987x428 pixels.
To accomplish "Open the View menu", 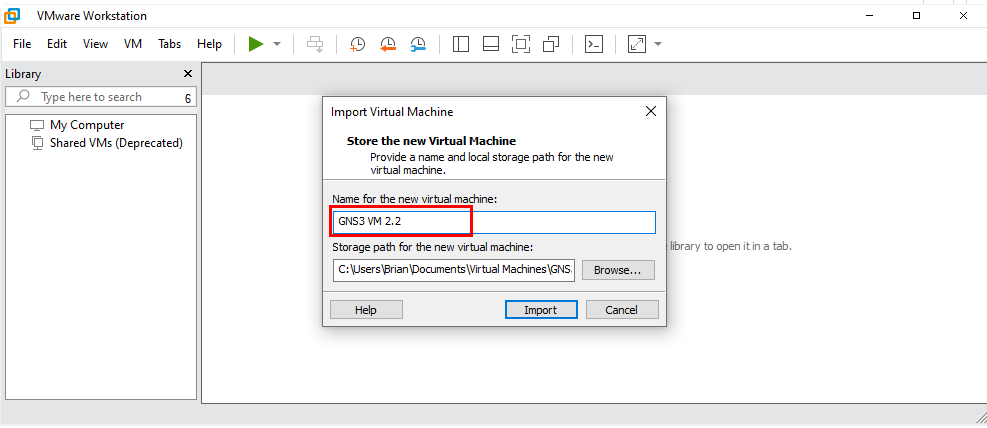I will point(96,44).
